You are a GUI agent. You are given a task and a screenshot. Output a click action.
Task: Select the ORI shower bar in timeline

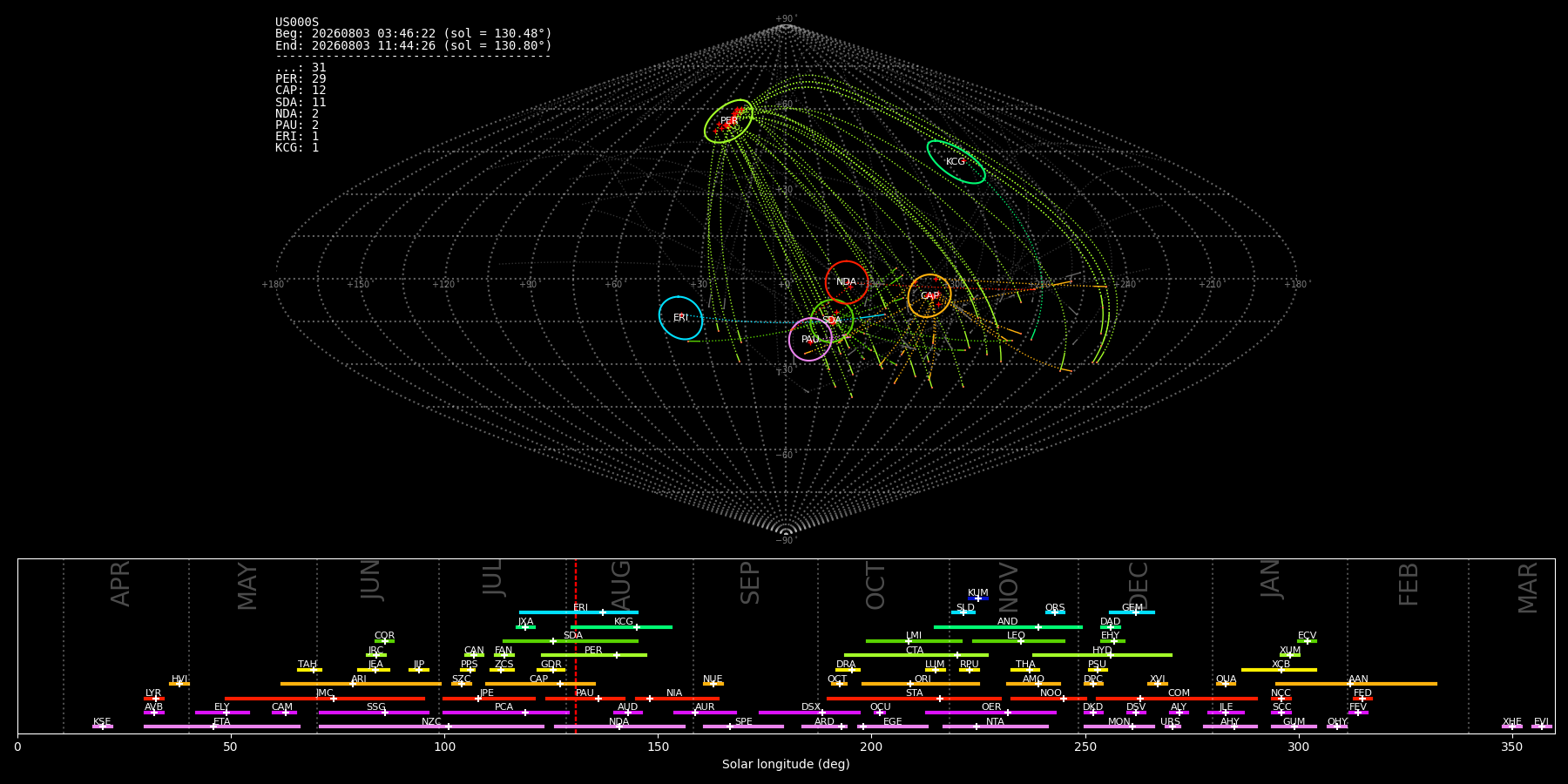click(921, 684)
